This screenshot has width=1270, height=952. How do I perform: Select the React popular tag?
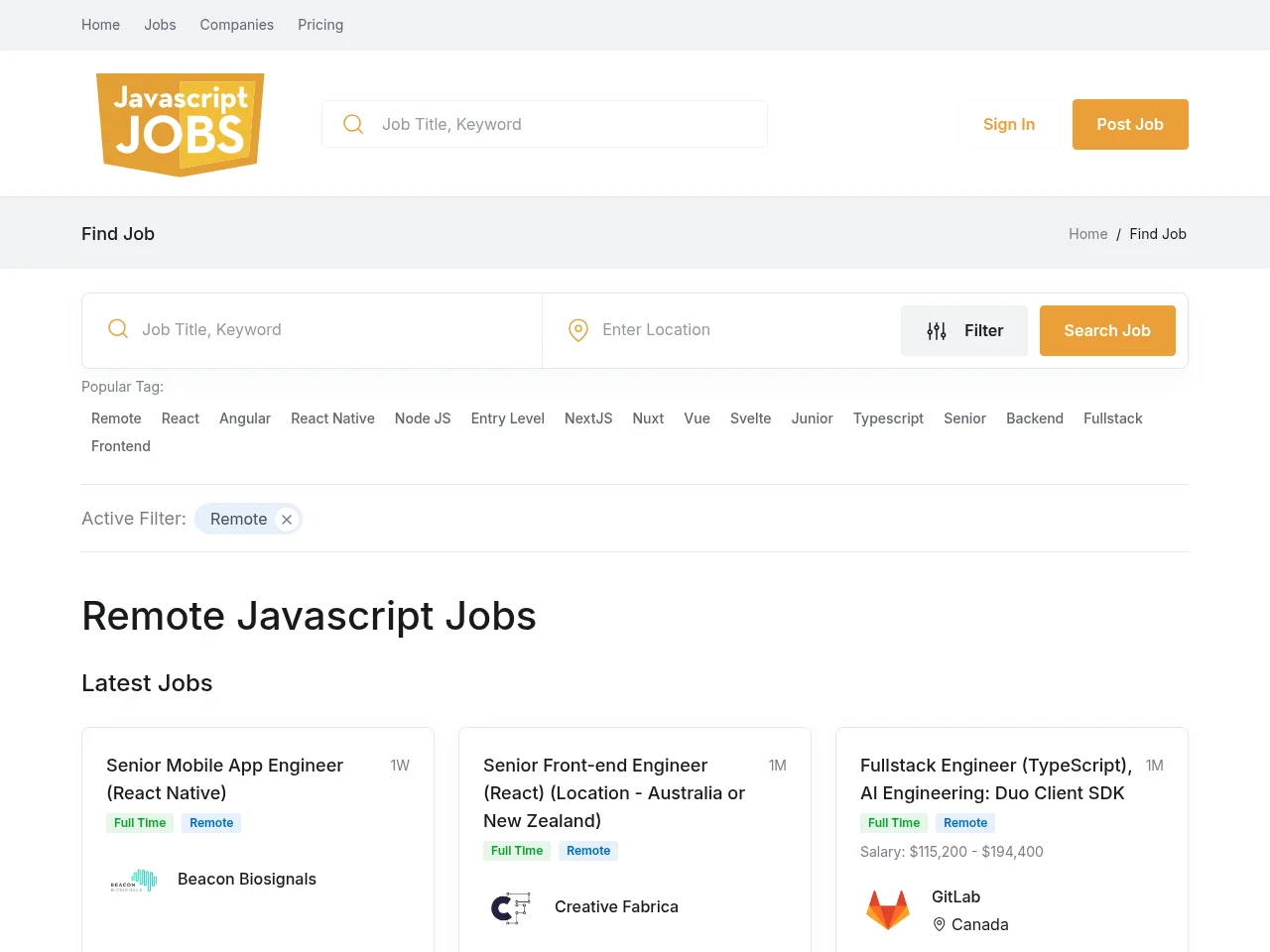click(181, 418)
